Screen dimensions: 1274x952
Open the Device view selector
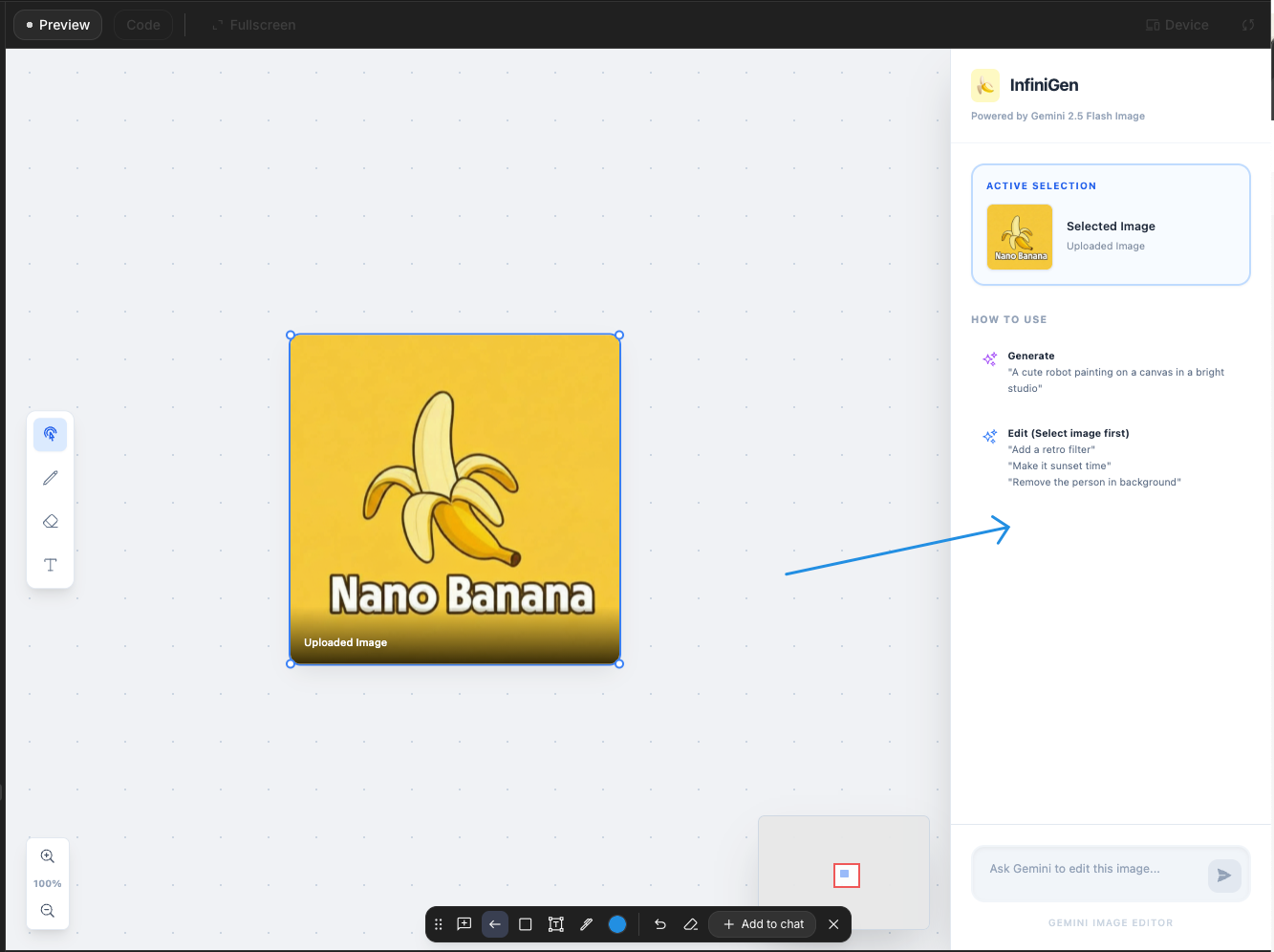pyautogui.click(x=1177, y=25)
